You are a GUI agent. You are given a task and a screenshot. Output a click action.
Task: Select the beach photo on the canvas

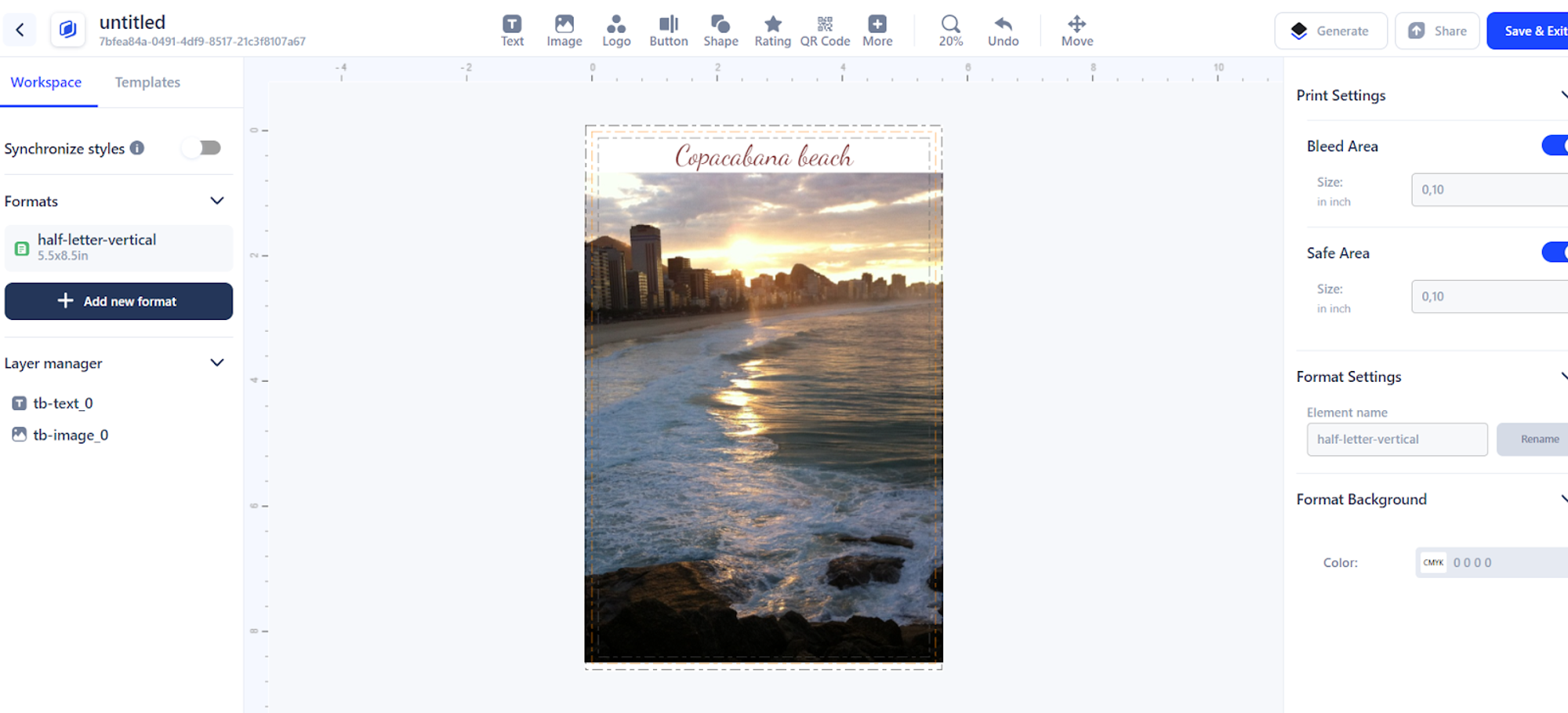pos(764,417)
